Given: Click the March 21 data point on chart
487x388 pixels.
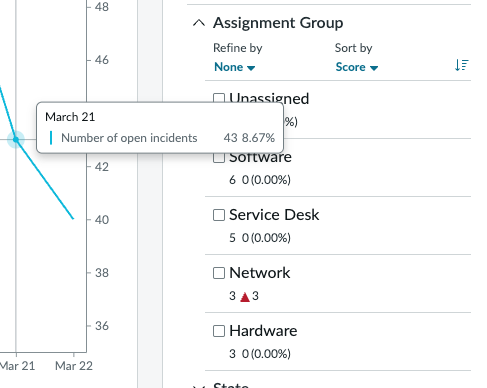Looking at the screenshot, I should 16,139.
